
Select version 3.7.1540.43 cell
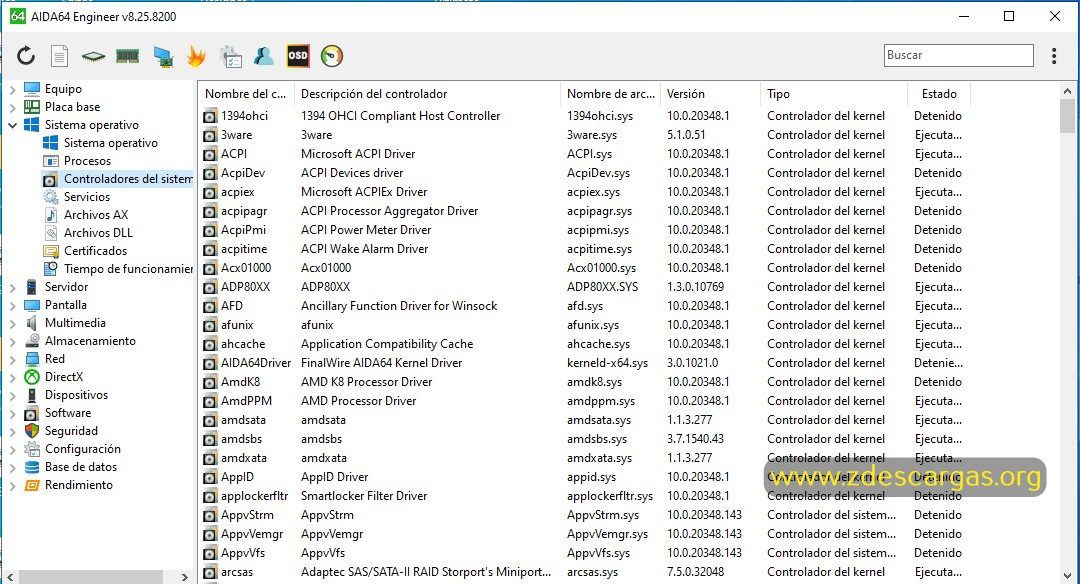[695, 439]
